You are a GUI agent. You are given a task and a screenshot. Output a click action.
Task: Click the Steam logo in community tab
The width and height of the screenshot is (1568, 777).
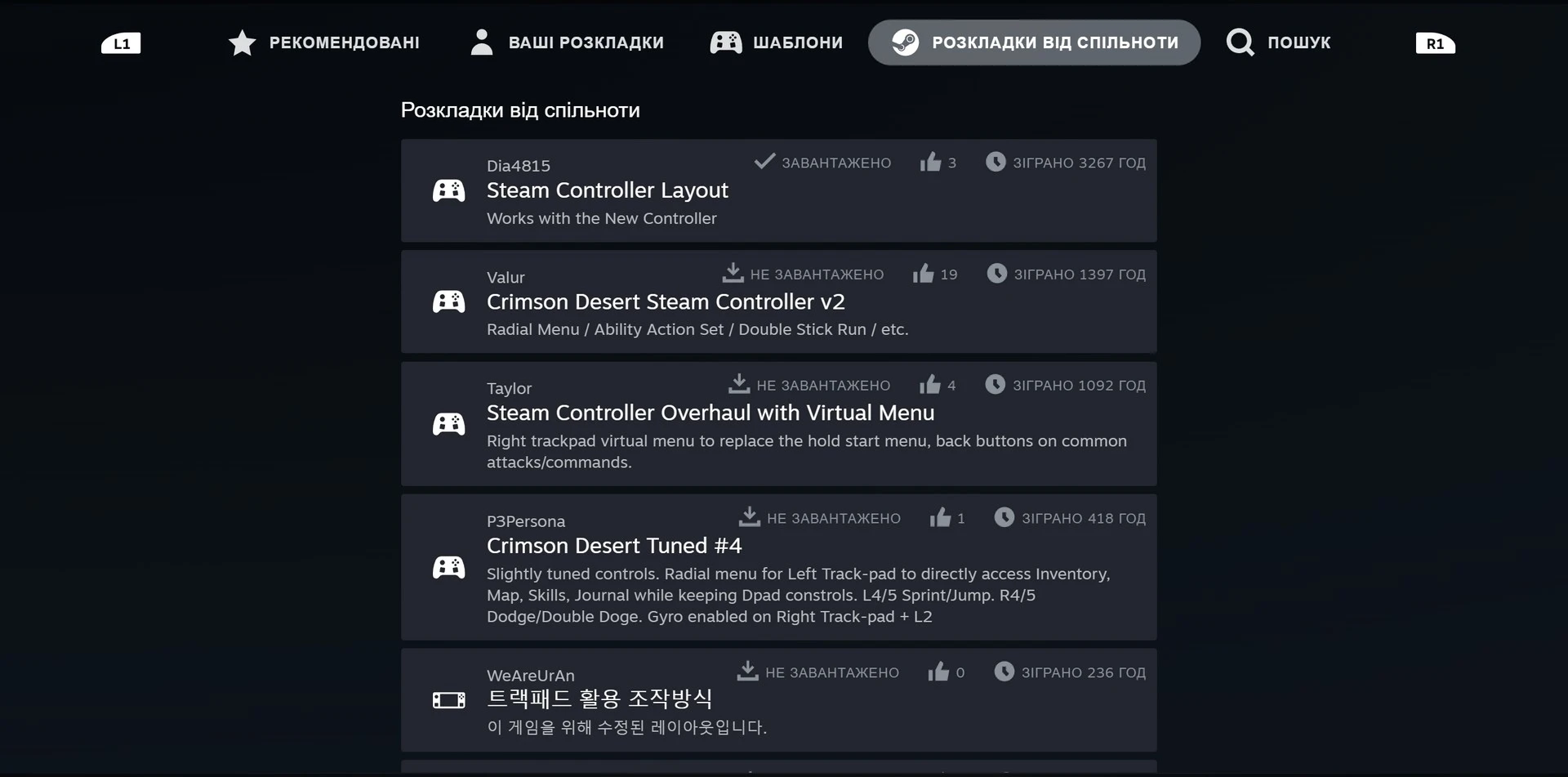click(x=905, y=42)
